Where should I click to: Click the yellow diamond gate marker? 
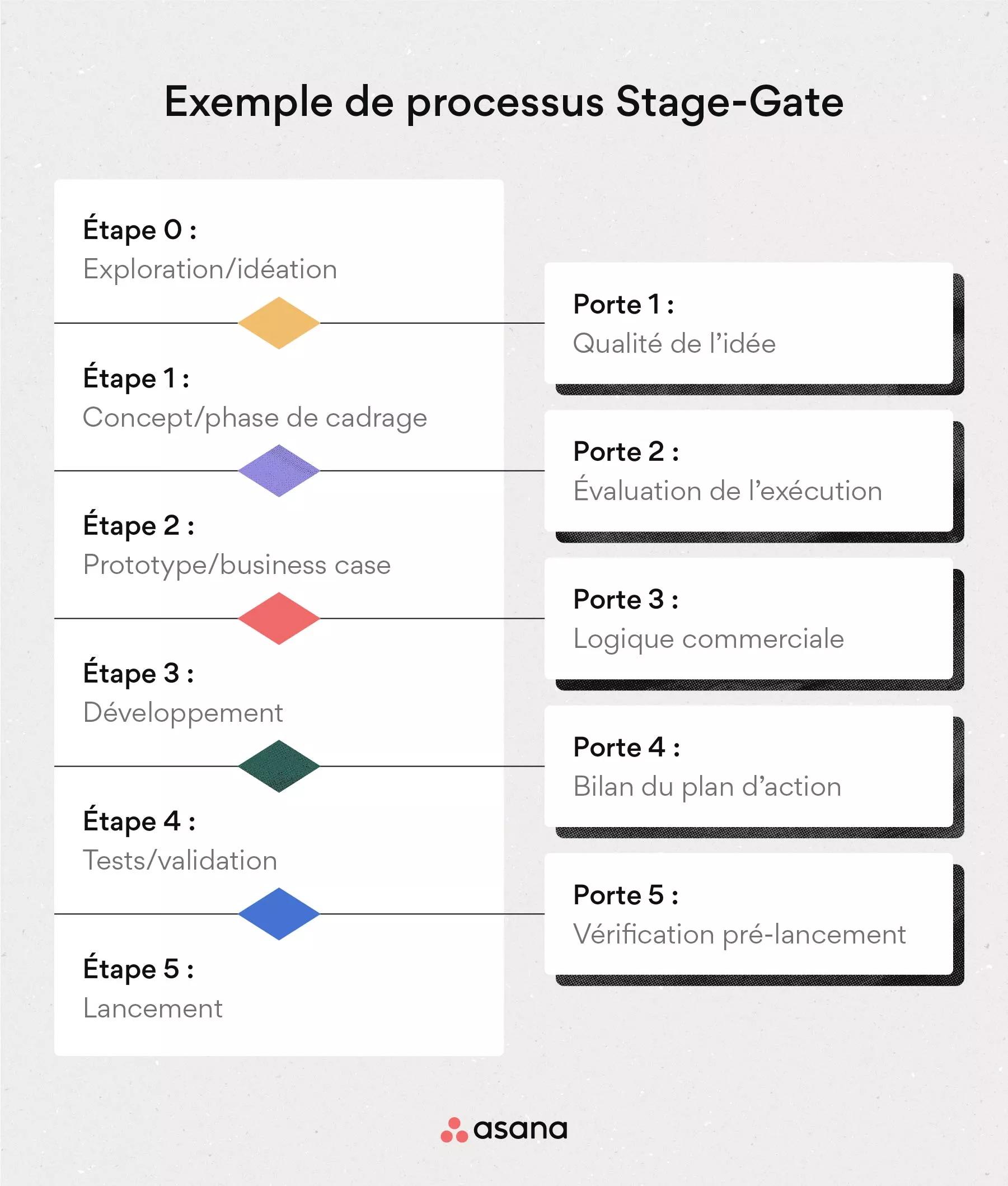pyautogui.click(x=278, y=323)
